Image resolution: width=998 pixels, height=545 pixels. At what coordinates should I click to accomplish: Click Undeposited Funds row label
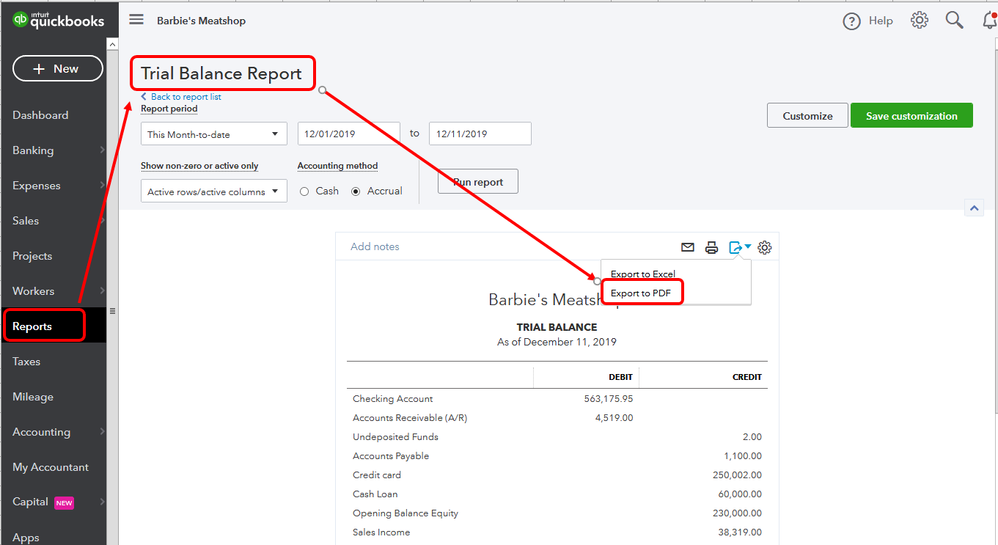(x=395, y=437)
